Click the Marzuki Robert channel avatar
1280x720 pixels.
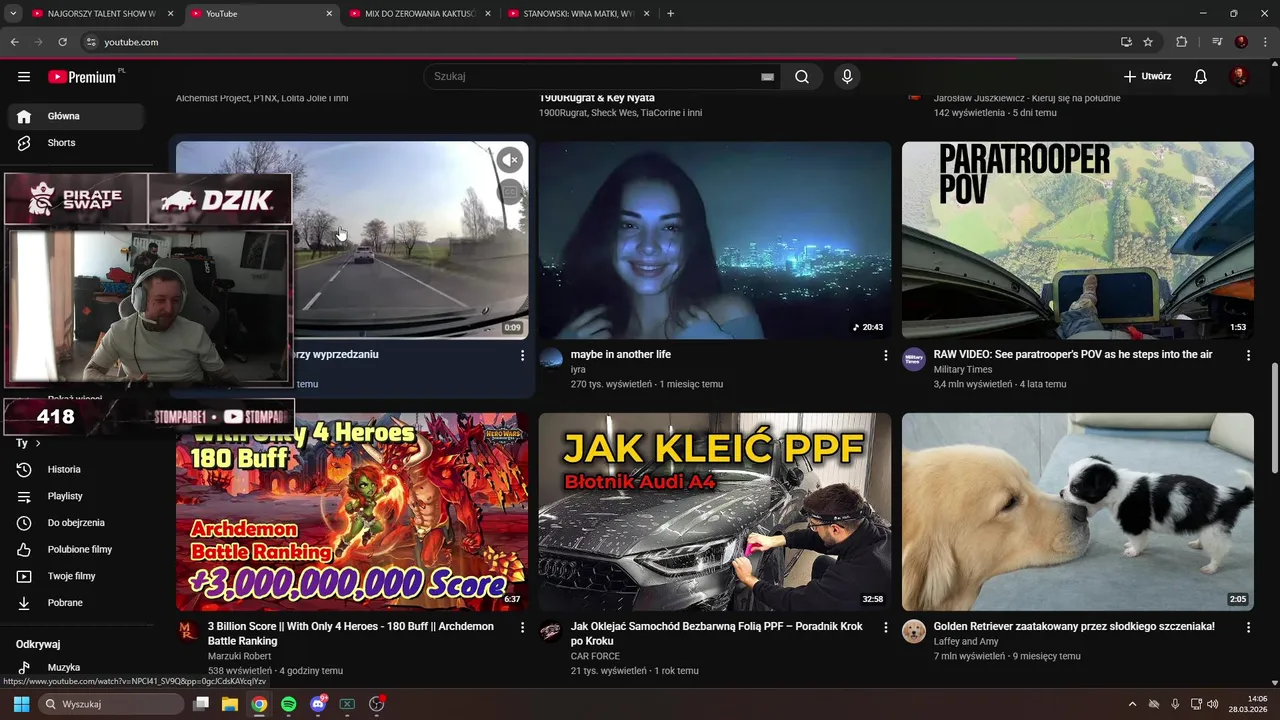(188, 631)
